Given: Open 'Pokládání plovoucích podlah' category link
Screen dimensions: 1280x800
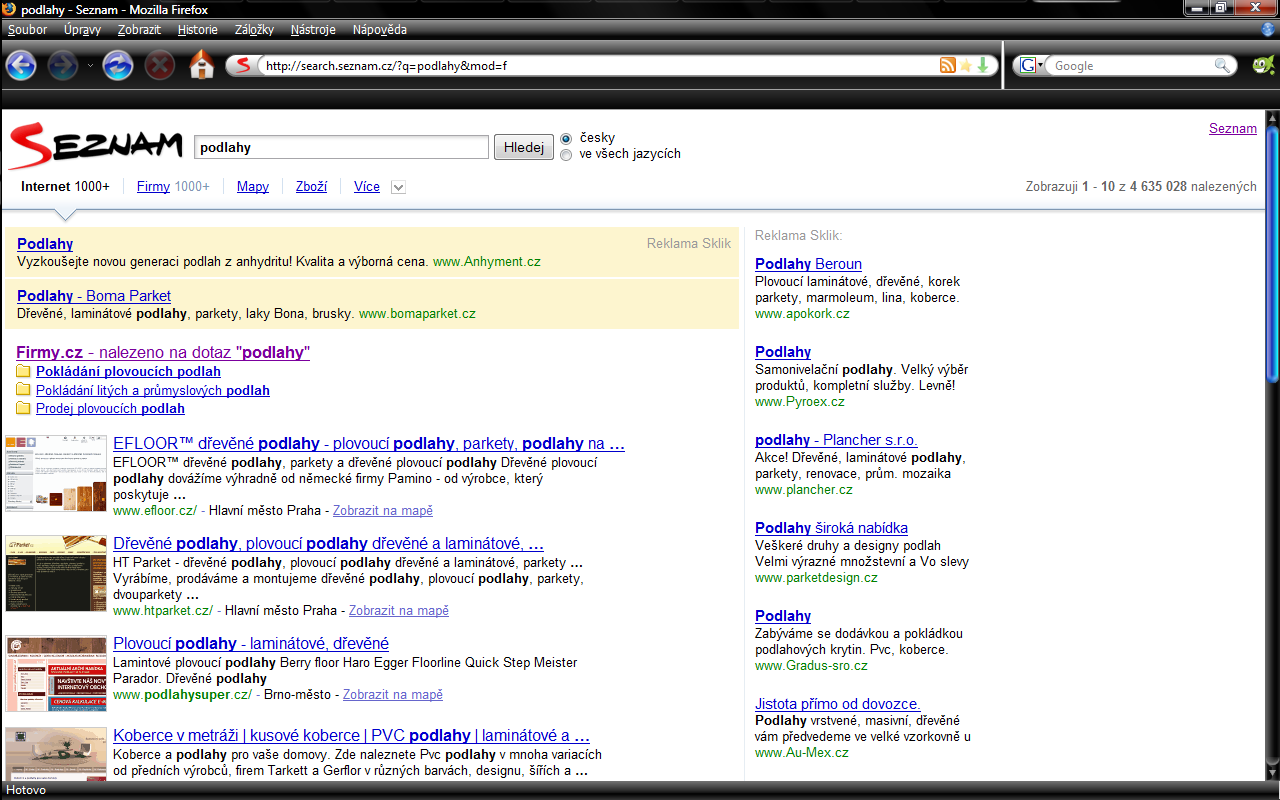Looking at the screenshot, I should click(128, 371).
